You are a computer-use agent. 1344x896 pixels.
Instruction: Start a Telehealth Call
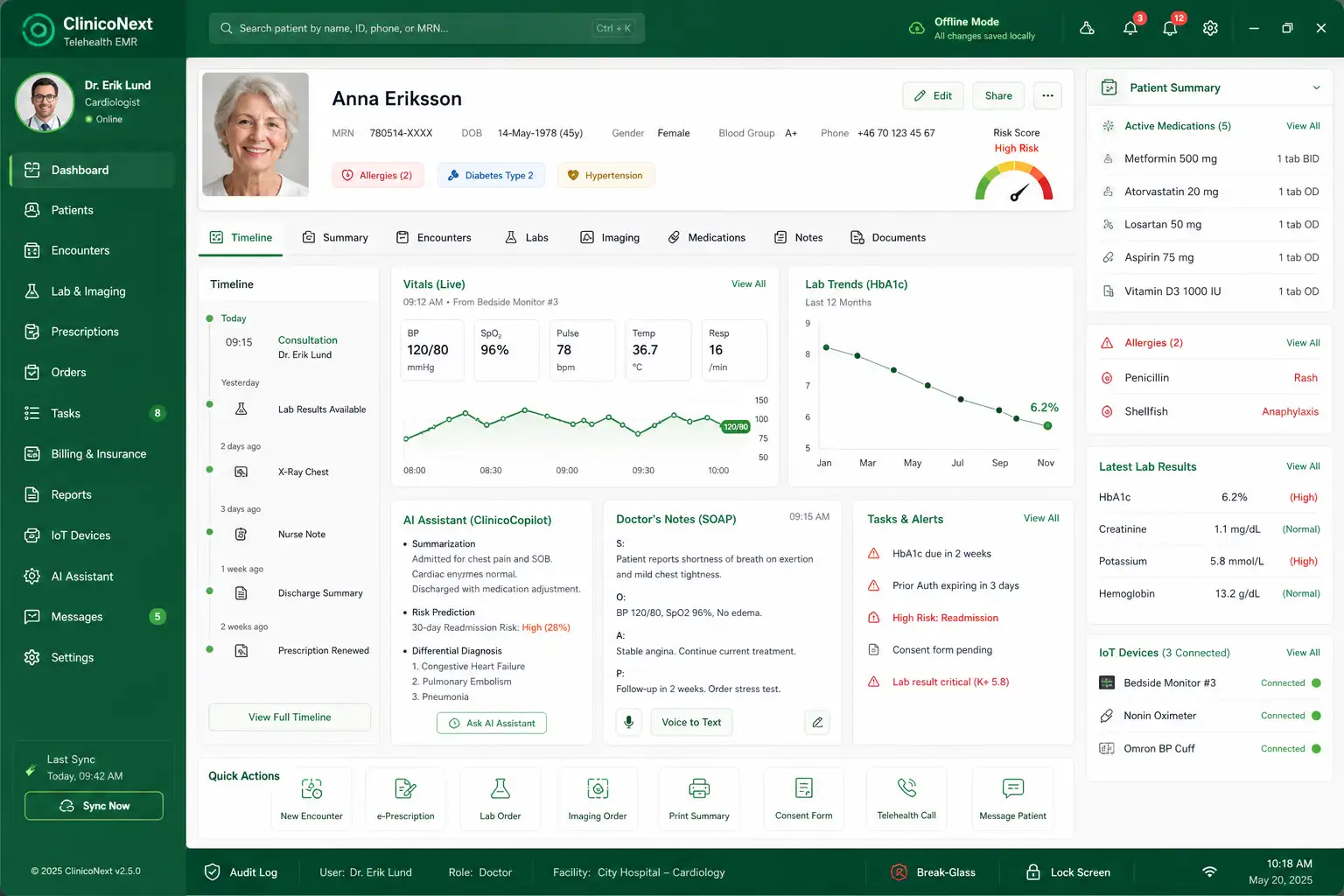pos(906,797)
